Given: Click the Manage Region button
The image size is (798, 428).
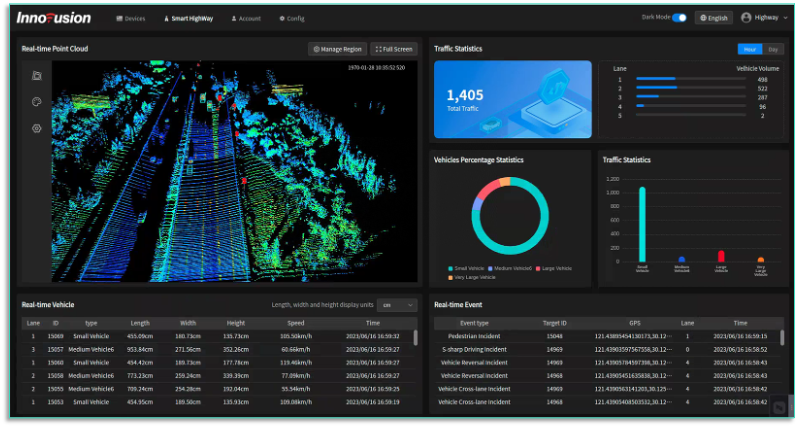Looking at the screenshot, I should coord(337,49).
